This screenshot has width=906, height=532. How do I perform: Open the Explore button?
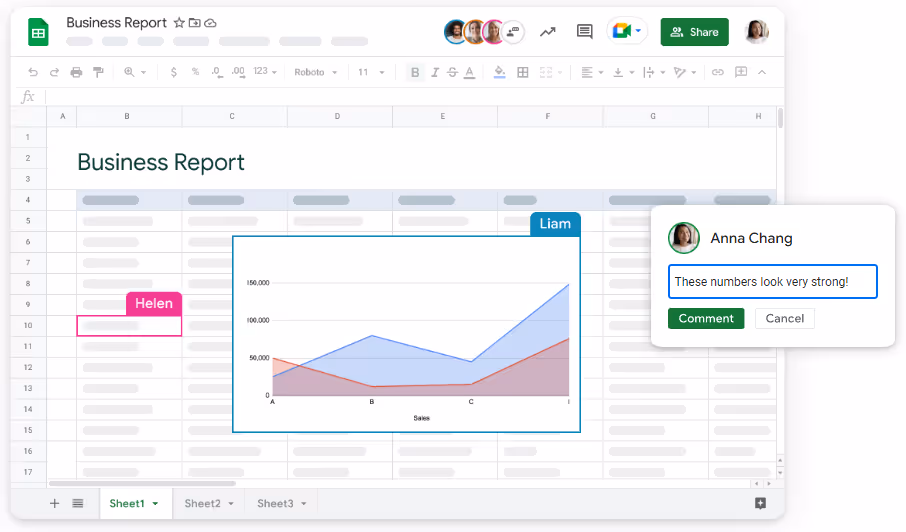(x=760, y=503)
